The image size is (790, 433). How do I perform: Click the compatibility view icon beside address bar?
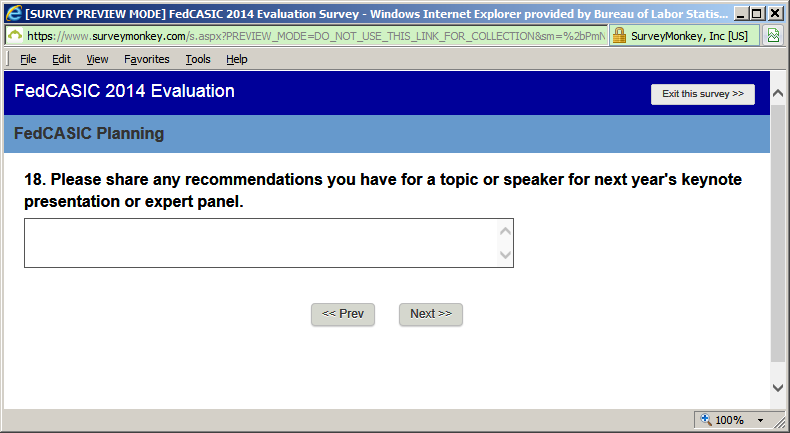point(773,35)
